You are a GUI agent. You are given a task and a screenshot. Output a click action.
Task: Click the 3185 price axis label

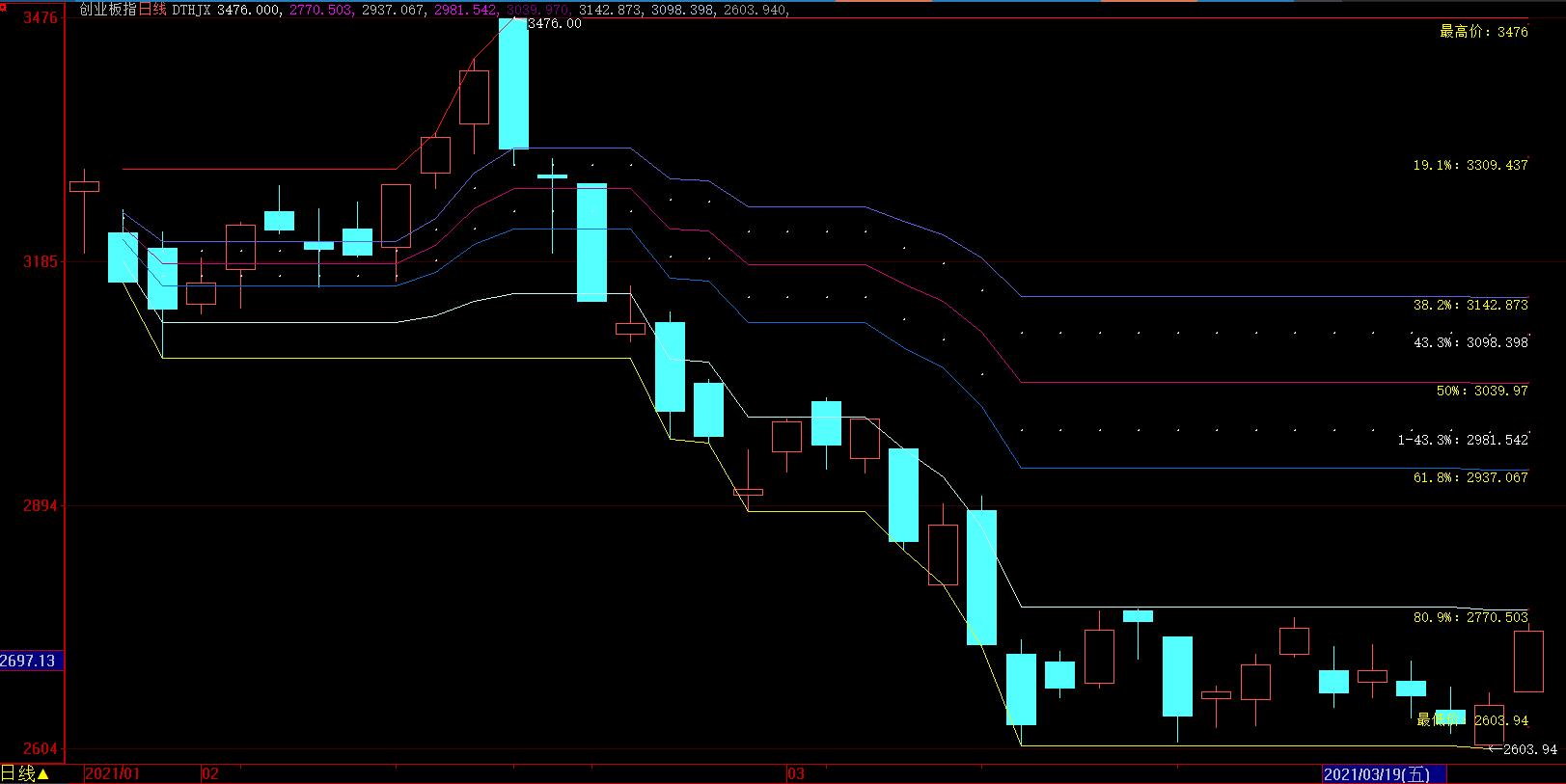[x=39, y=261]
